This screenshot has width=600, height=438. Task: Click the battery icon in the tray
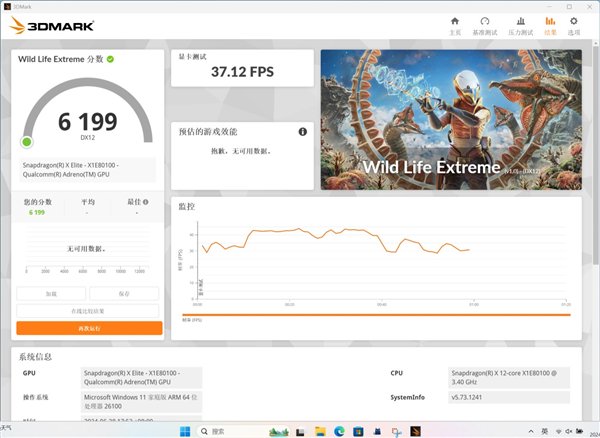pyautogui.click(x=580, y=431)
